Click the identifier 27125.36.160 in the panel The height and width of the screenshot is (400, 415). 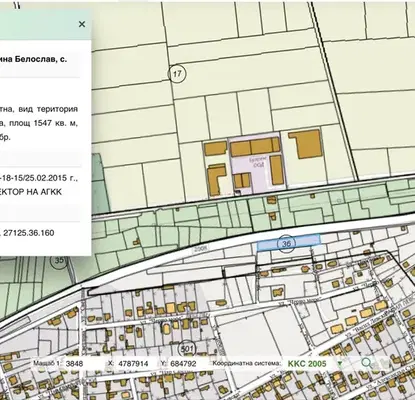[29, 233]
